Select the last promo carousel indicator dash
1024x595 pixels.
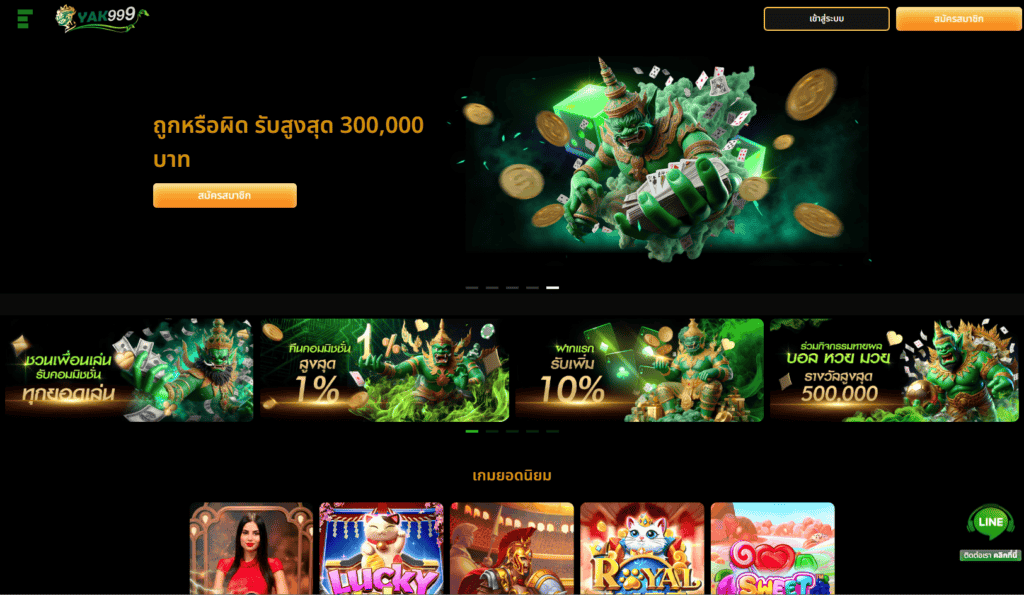click(552, 431)
